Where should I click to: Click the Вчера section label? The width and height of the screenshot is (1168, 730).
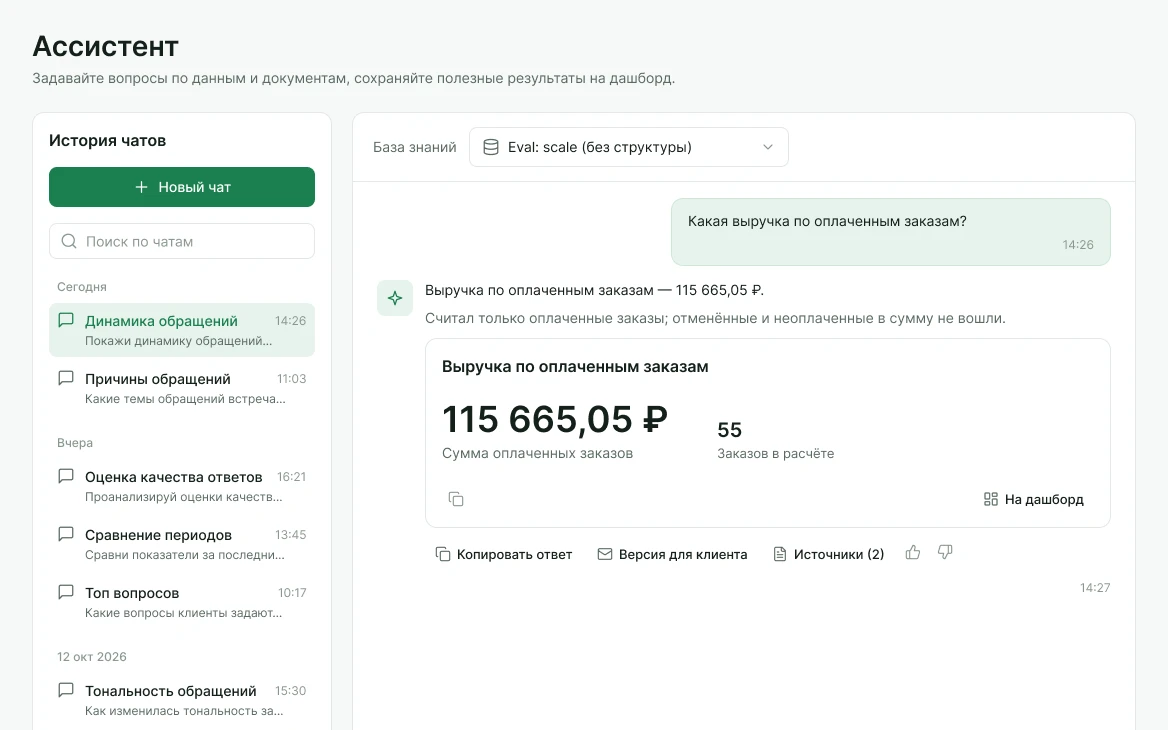click(x=75, y=442)
